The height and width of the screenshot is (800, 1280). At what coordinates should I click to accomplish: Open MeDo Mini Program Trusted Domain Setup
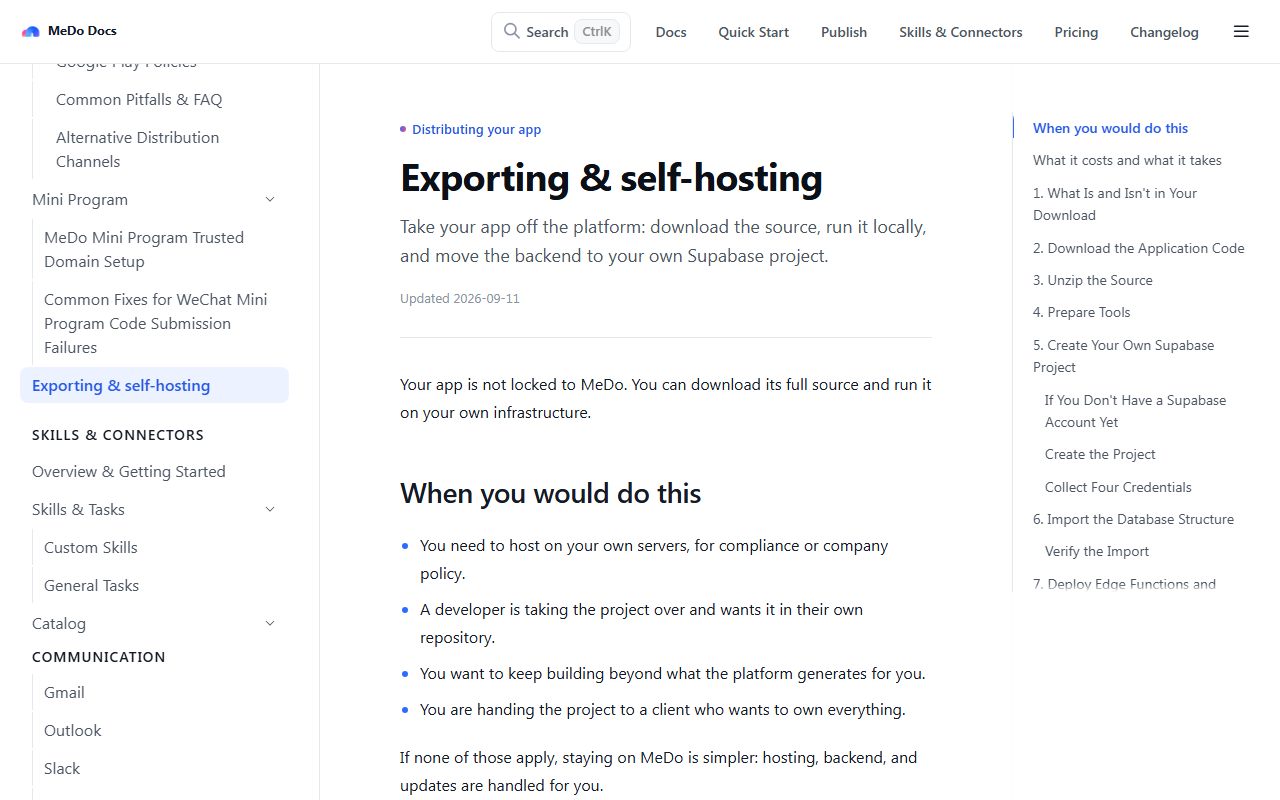(144, 250)
